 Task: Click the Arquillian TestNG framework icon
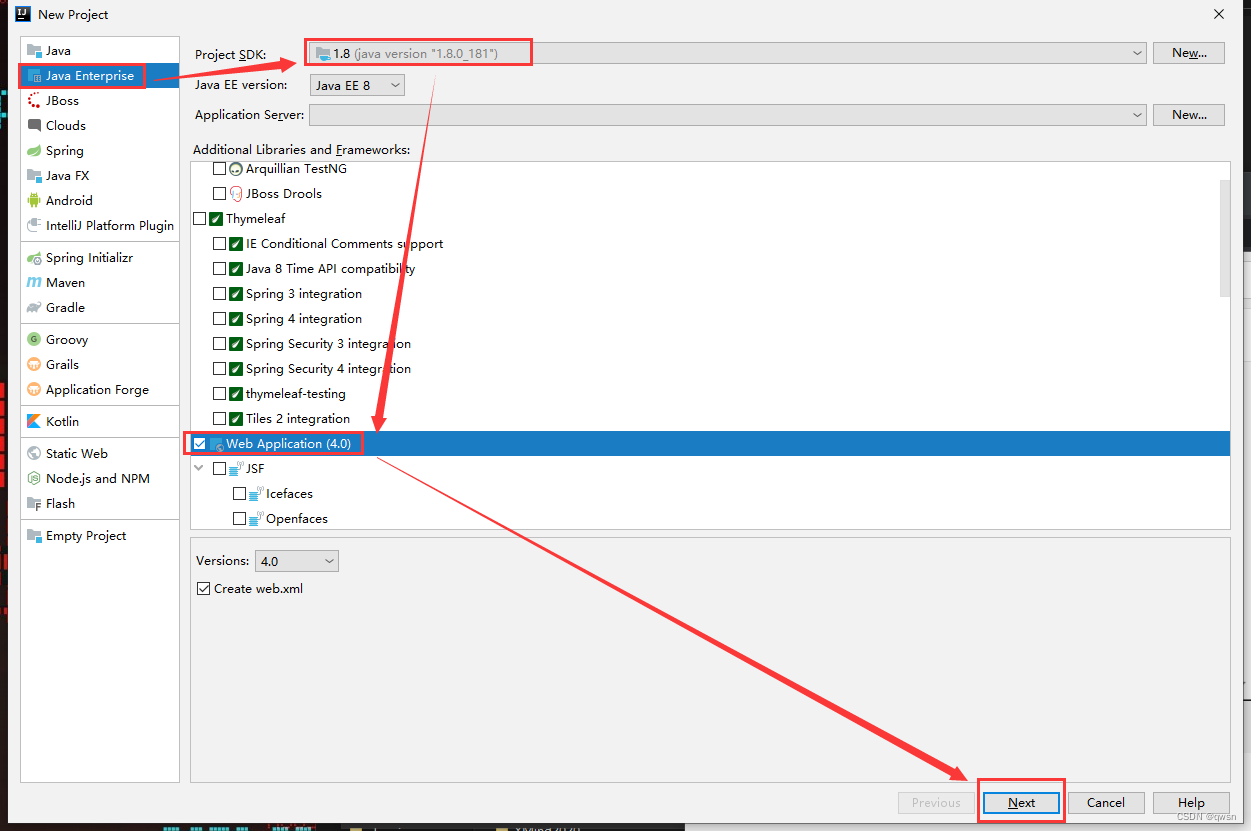(x=236, y=169)
